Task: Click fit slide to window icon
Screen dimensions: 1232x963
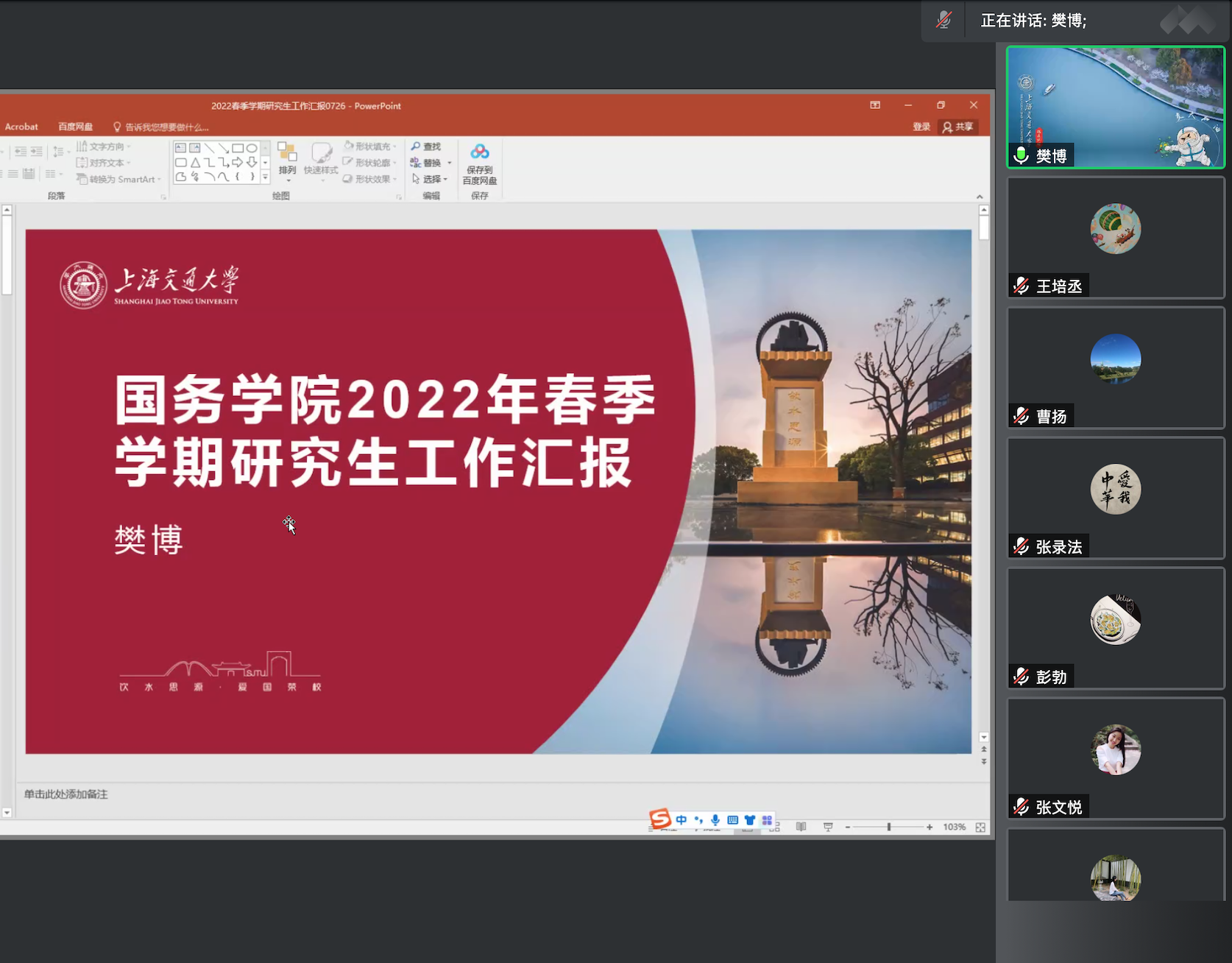Action: tap(980, 827)
